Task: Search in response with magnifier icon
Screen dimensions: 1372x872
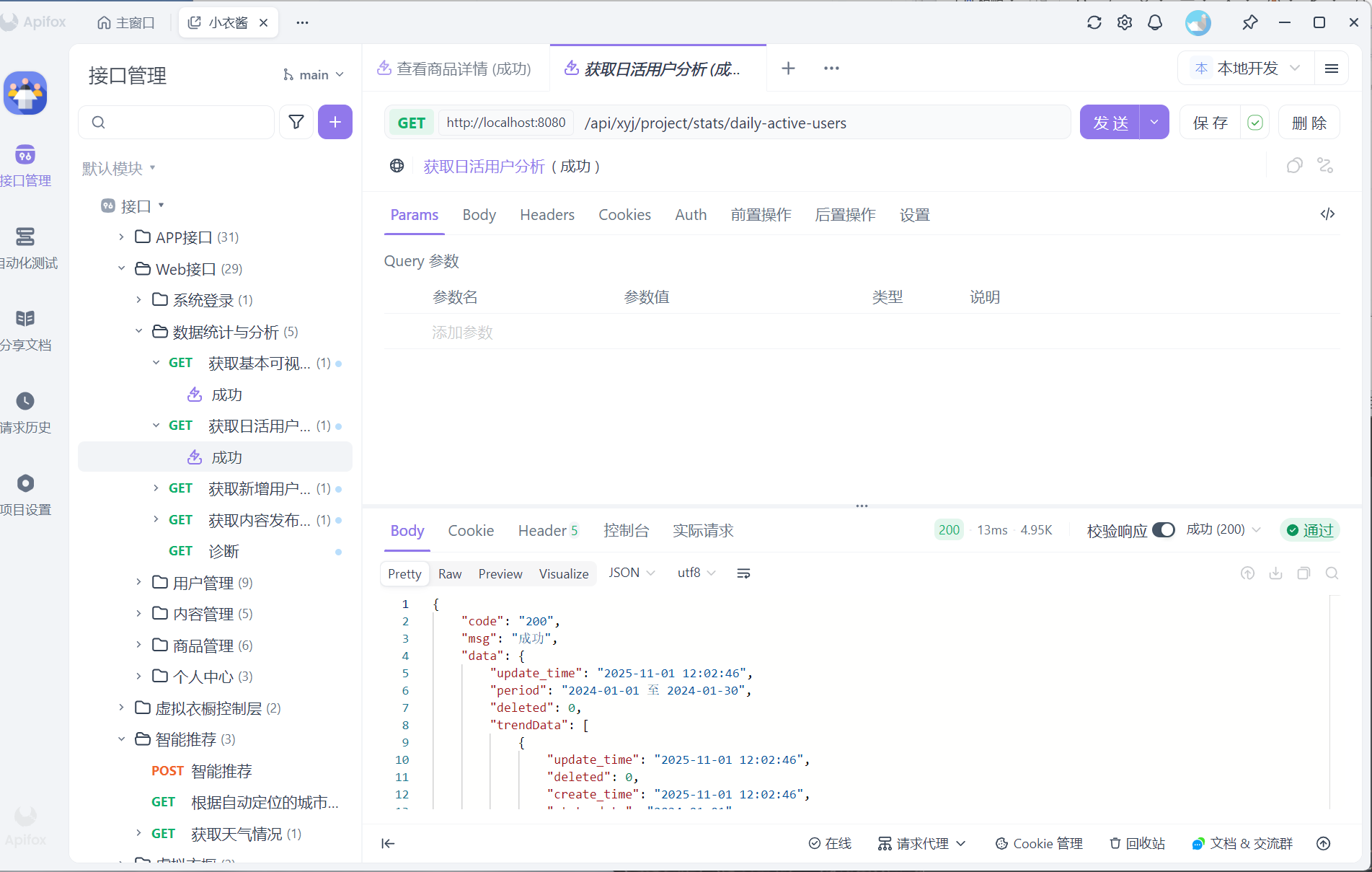Action: 1332,573
